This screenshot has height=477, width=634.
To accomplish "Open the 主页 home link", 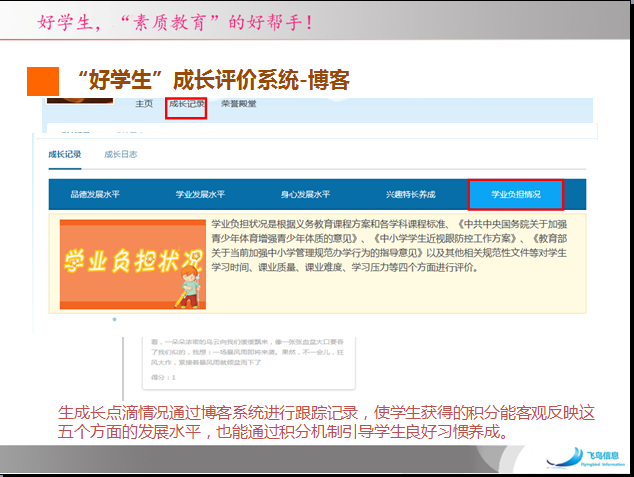I will [x=144, y=104].
